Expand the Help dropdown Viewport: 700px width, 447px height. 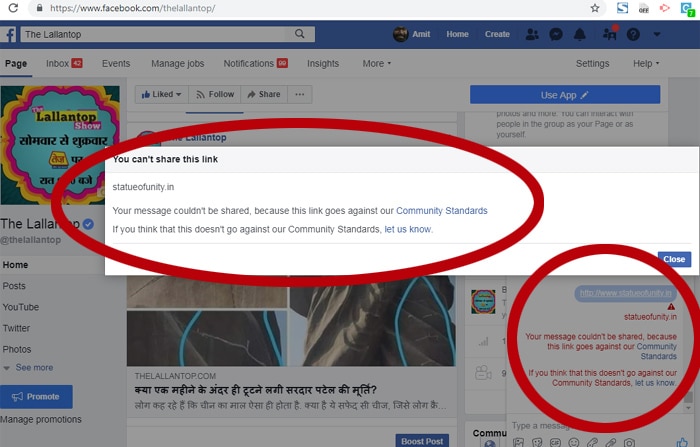[646, 63]
